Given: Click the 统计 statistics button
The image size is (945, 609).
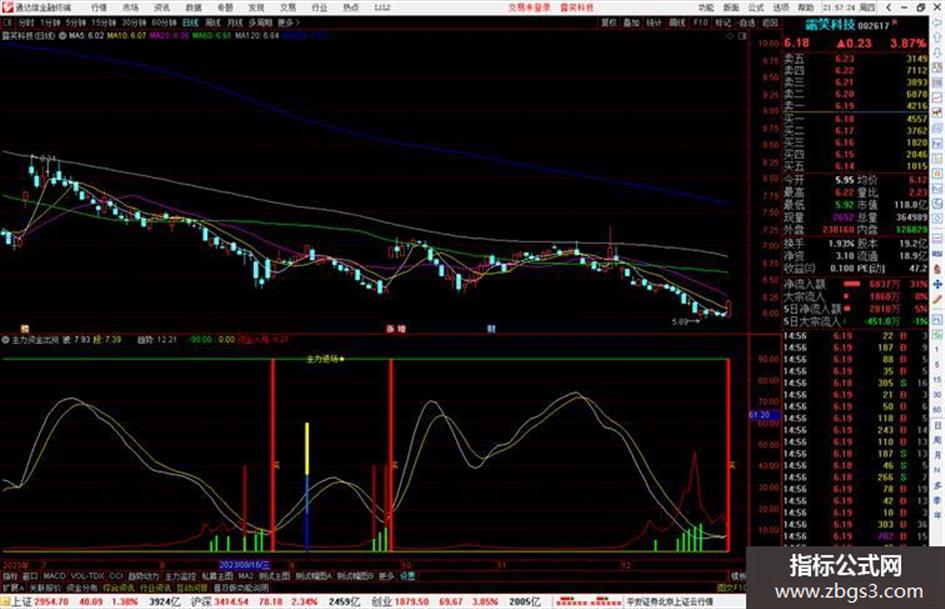Looking at the screenshot, I should coord(654,22).
